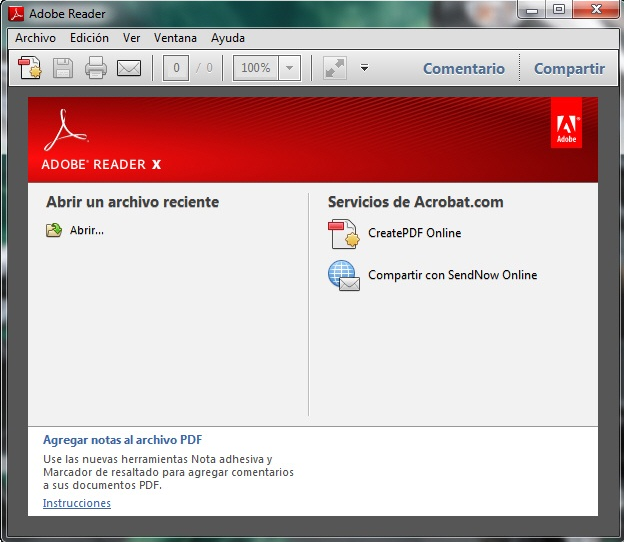Viewport: 624px width, 542px height.
Task: Click the SendNow globe and envelope icon
Action: pyautogui.click(x=344, y=275)
